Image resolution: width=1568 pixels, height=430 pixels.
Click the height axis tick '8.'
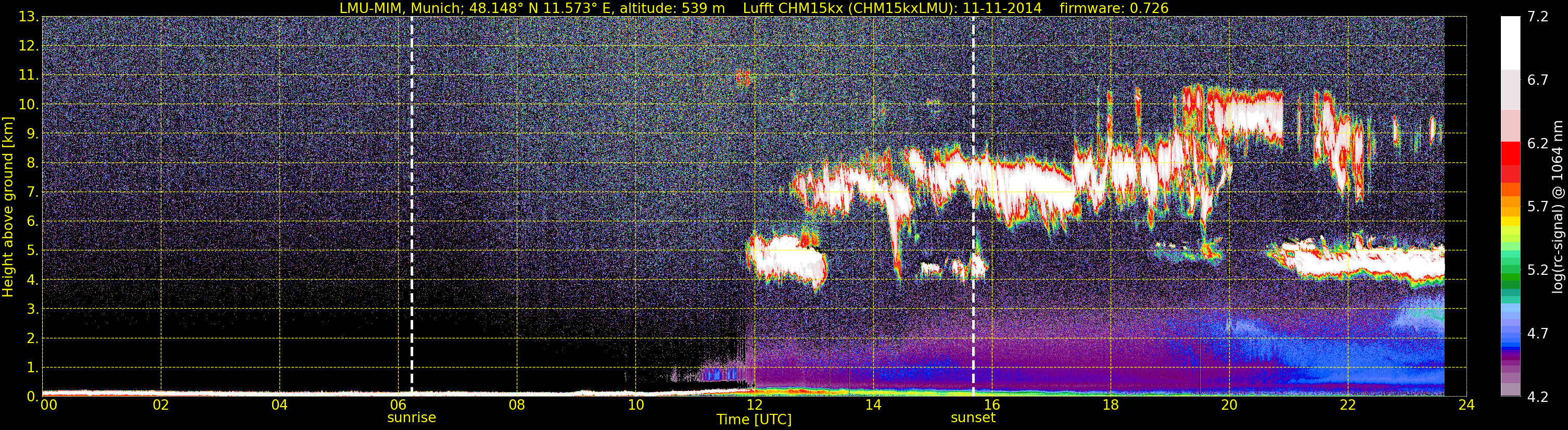32,163
